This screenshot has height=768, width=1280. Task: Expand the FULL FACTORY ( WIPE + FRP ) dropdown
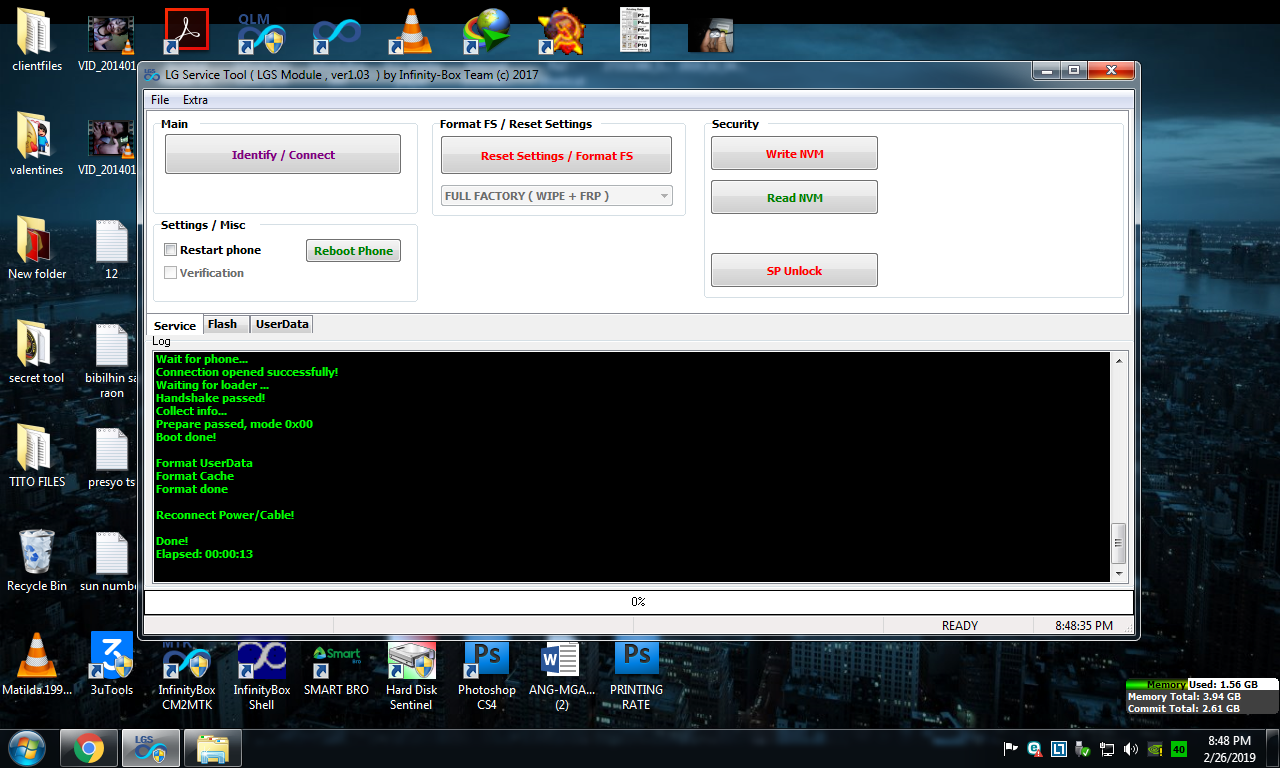click(x=557, y=196)
